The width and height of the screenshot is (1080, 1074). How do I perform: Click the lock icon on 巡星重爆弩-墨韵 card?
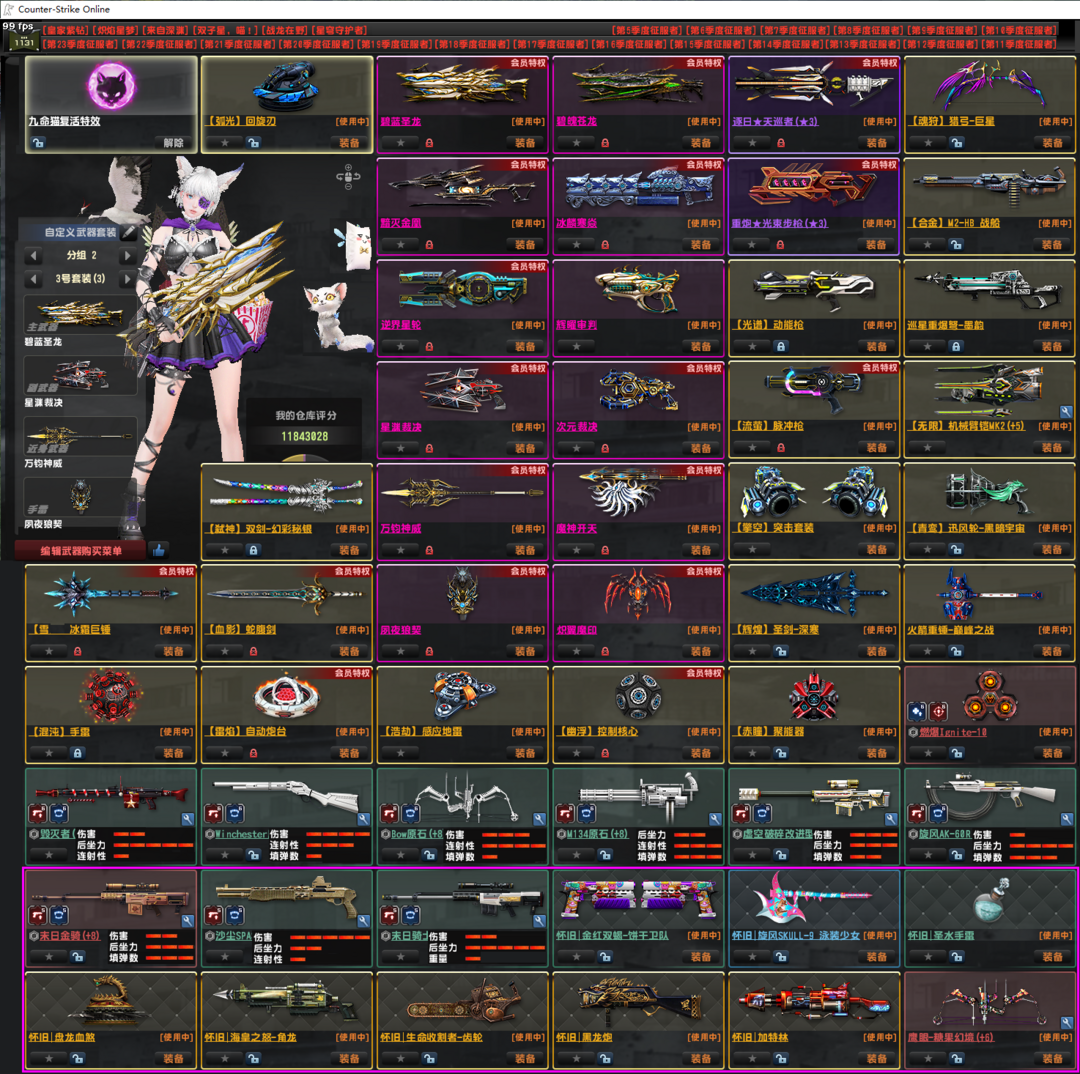[956, 347]
